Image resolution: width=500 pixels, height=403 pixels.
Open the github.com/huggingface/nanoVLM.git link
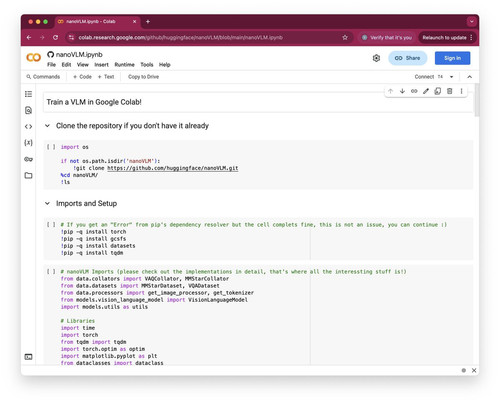(173, 168)
